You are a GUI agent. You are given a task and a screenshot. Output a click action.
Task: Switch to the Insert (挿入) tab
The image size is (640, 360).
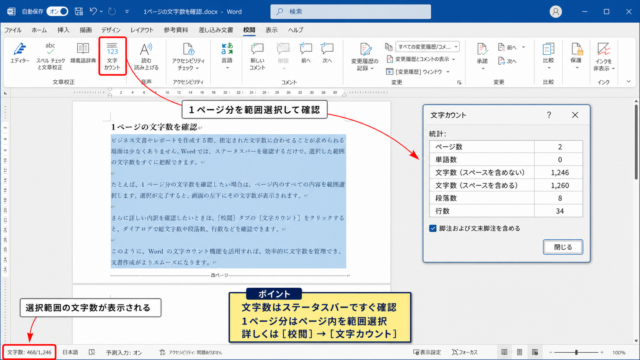[x=63, y=30]
